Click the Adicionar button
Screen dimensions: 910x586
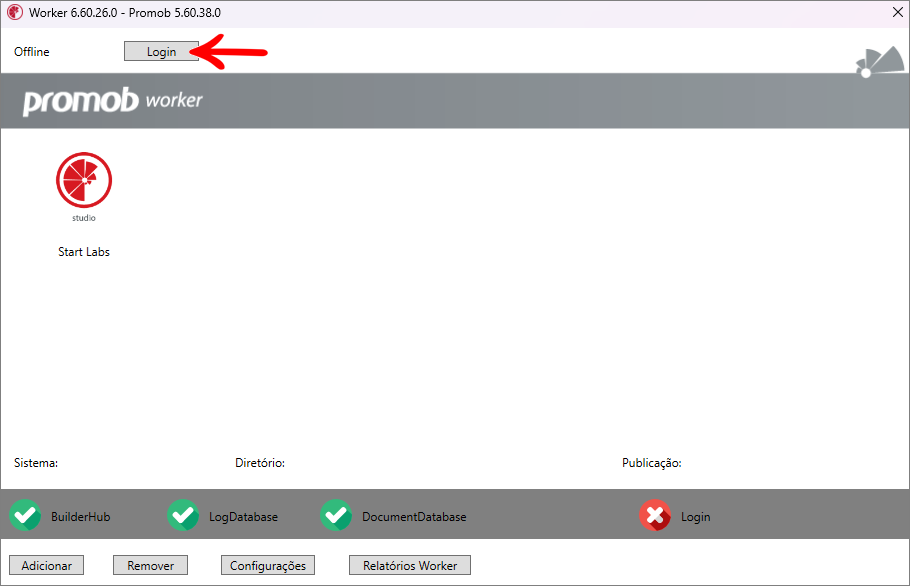point(46,566)
